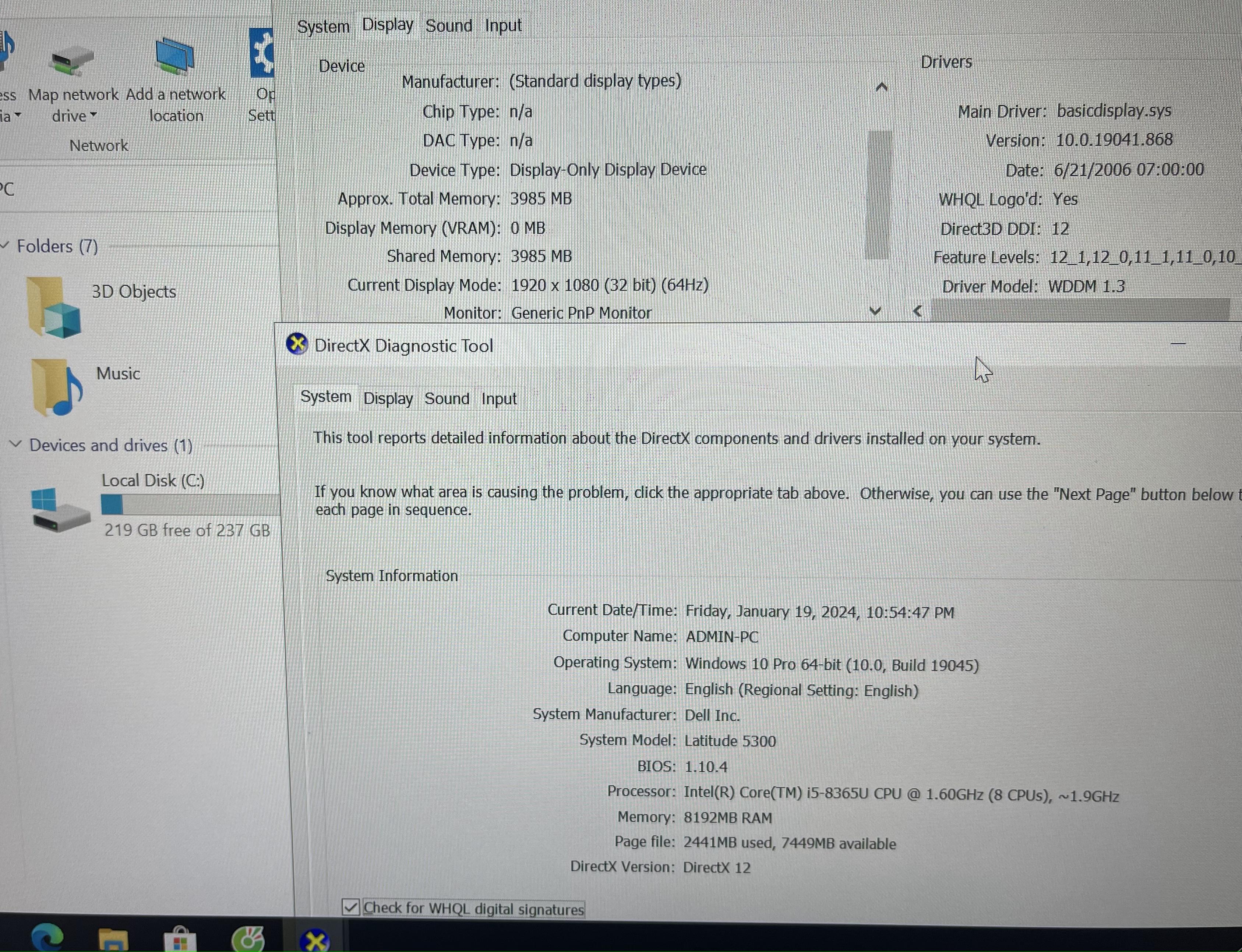Open System tab in back DirectX window
Viewport: 1242px width, 952px height.
[x=323, y=26]
